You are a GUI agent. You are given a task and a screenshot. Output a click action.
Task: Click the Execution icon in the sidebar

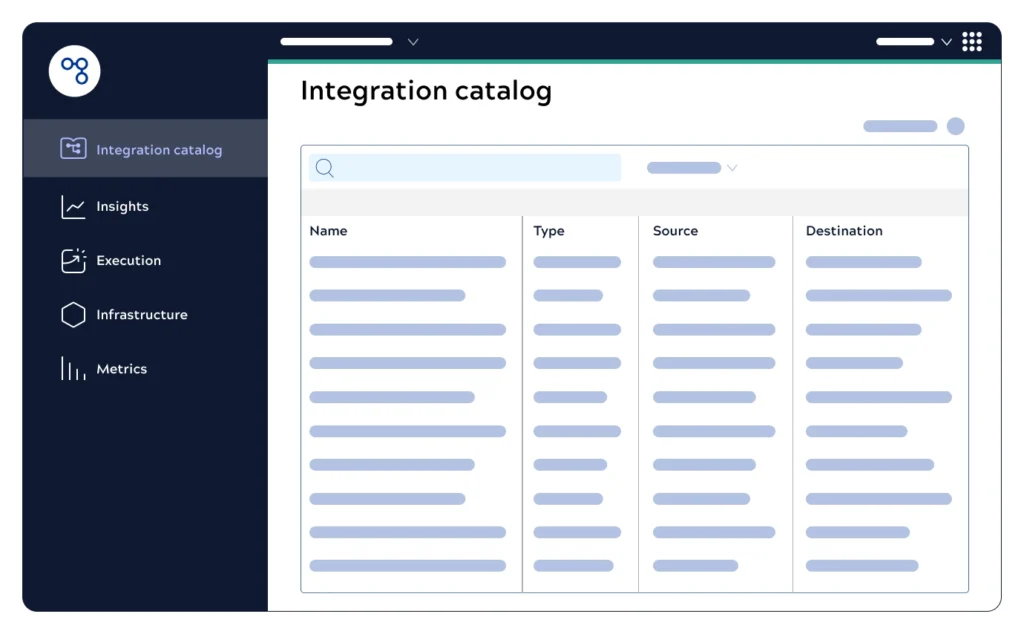pyautogui.click(x=73, y=261)
